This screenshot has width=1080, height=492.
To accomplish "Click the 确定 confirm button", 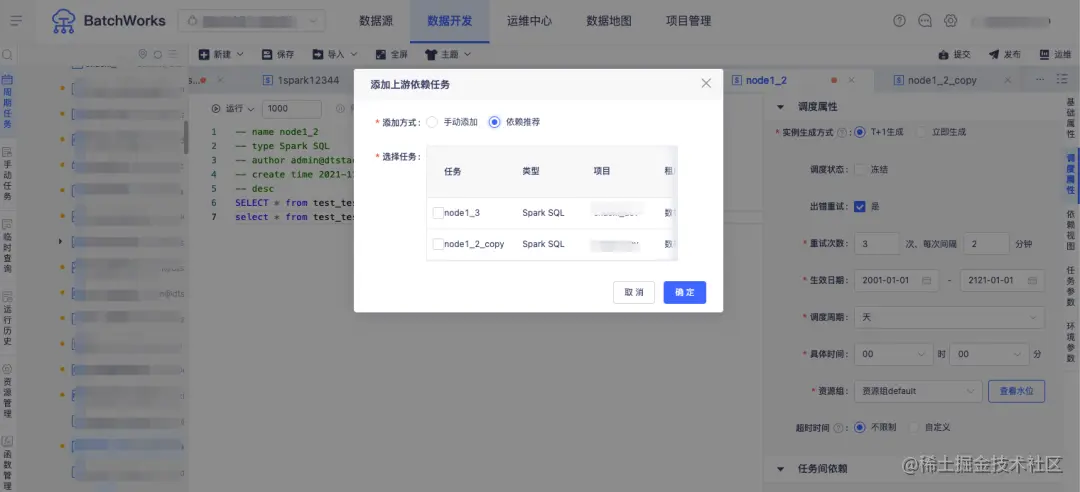I will (685, 292).
